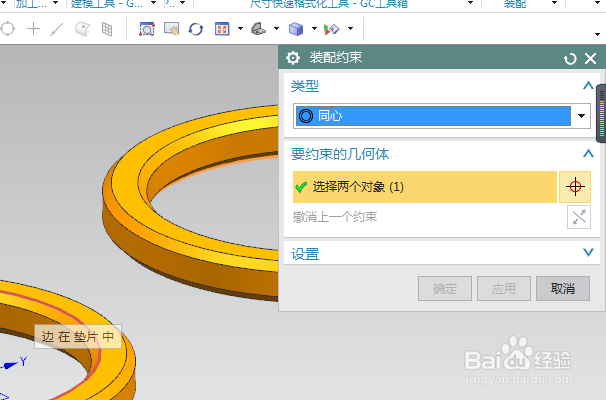606x400 pixels.
Task: Collapse the 要约束的几何体 section
Action: (x=588, y=154)
